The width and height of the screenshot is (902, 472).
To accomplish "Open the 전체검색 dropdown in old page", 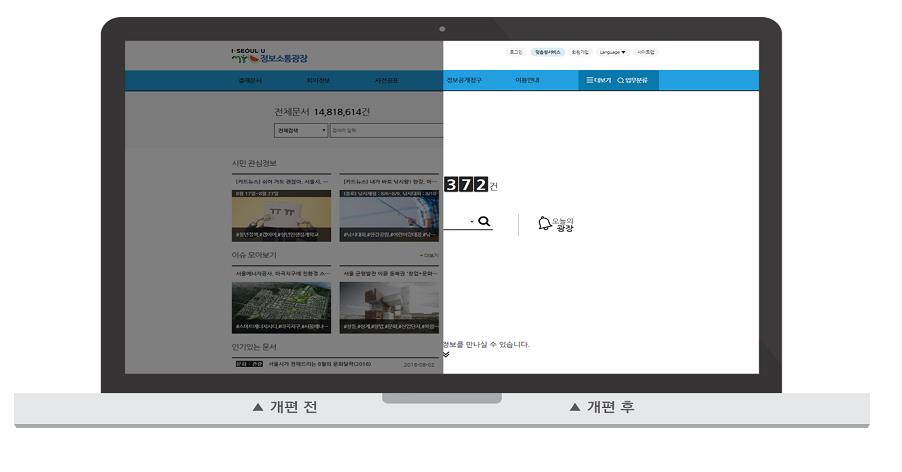I will (301, 131).
